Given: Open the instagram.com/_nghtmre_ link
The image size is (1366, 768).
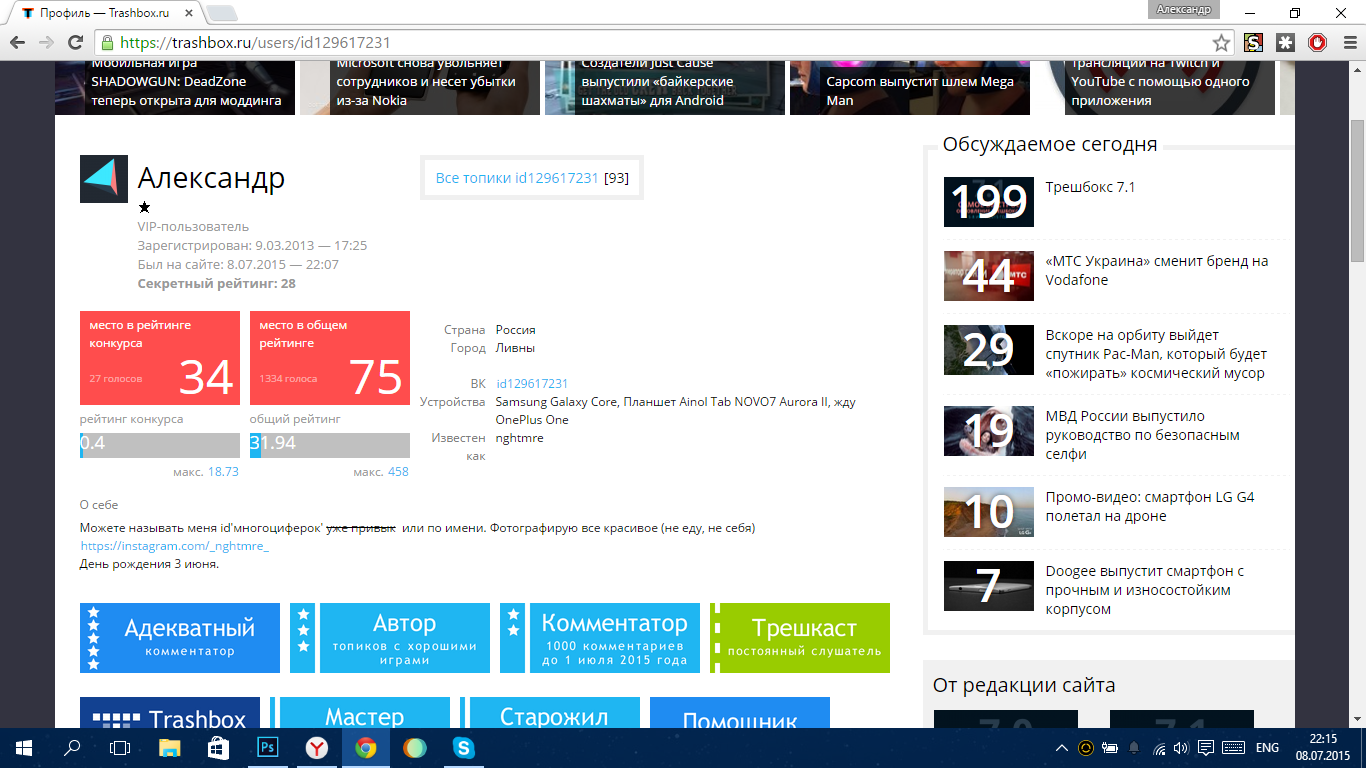Looking at the screenshot, I should point(174,546).
